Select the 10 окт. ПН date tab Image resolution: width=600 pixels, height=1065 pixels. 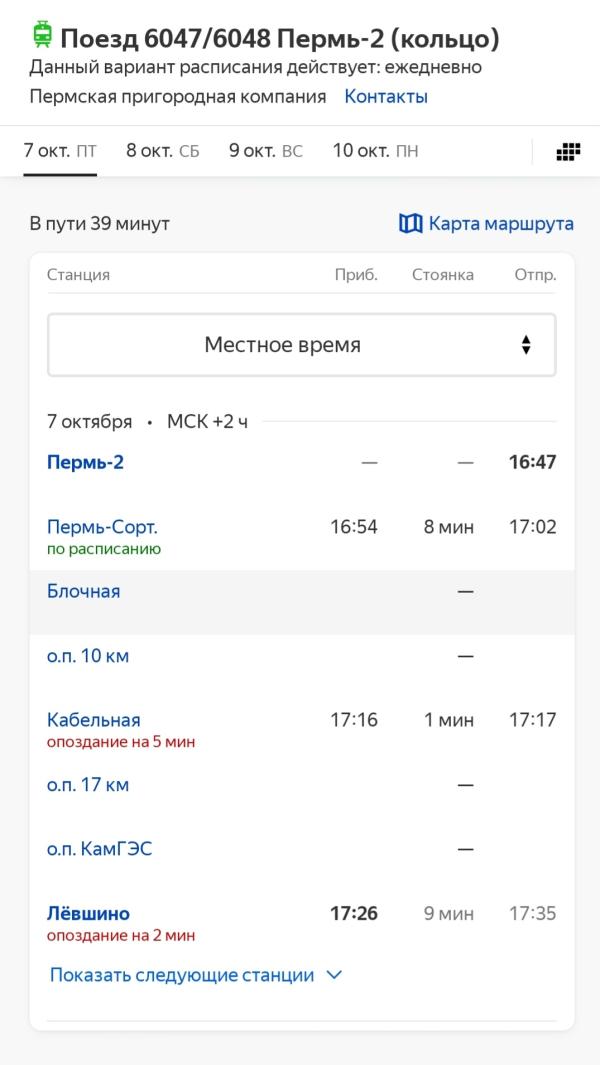click(375, 151)
